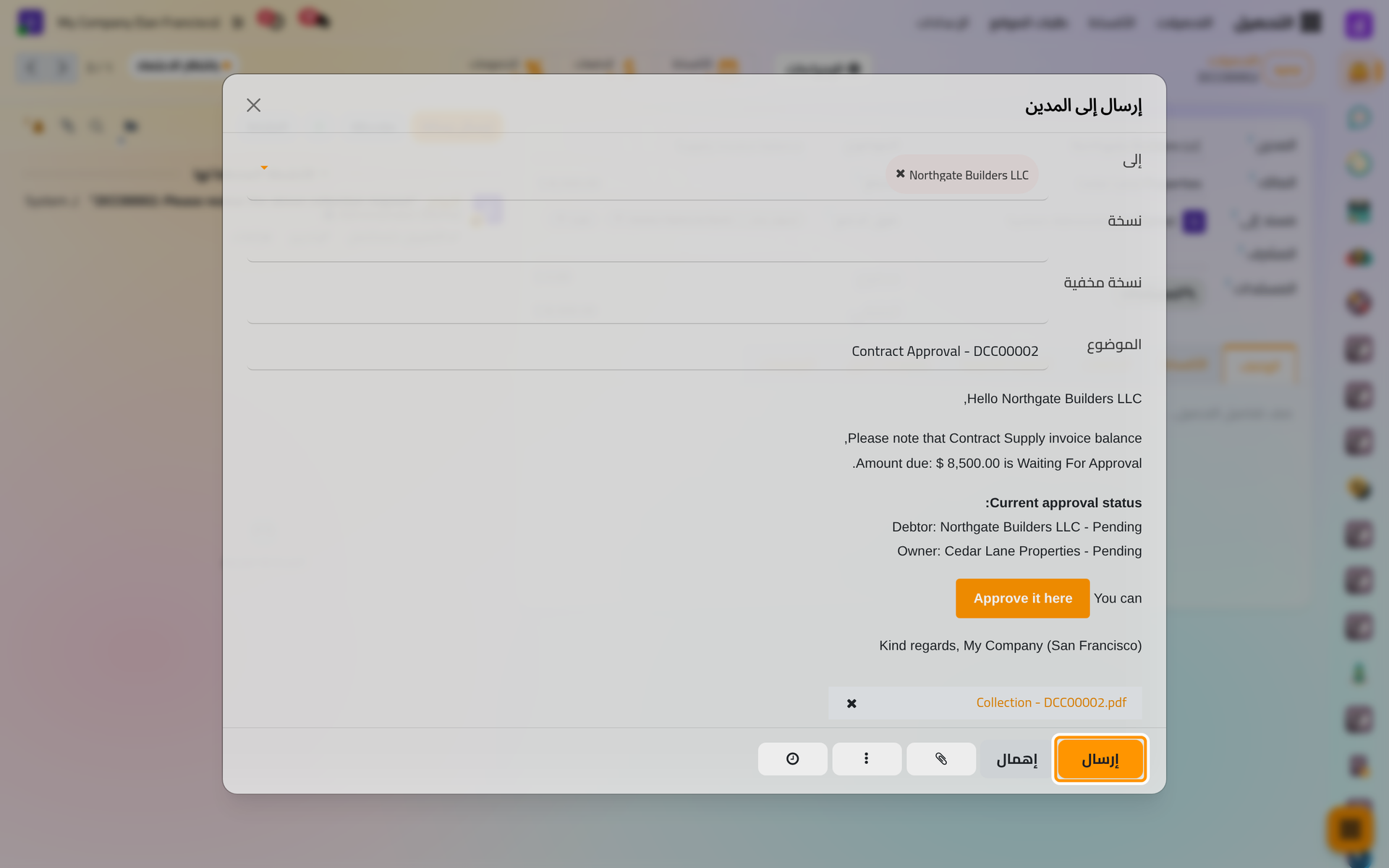
Task: Remove Northgate Builders LLC recipient tag
Action: click(x=900, y=174)
